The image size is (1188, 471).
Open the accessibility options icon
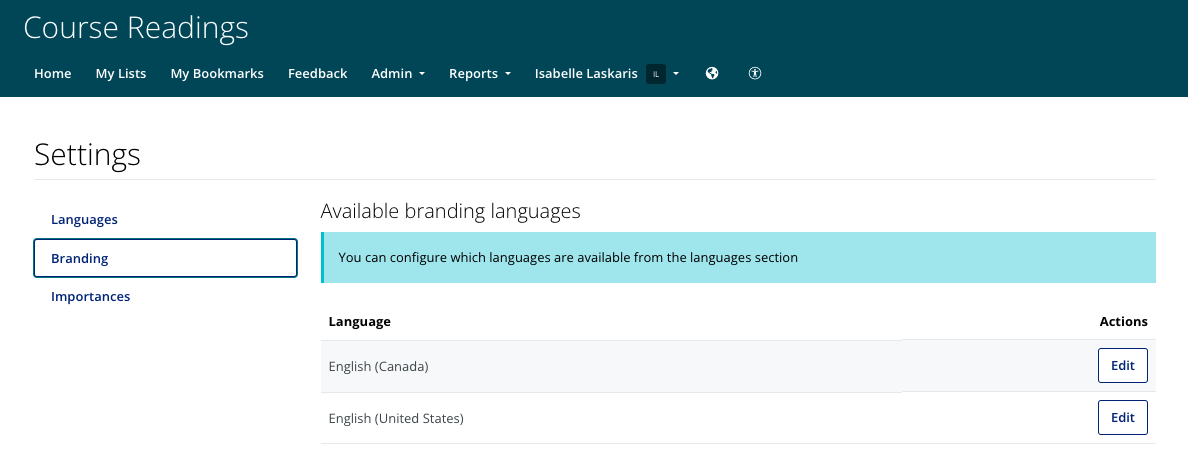tap(755, 73)
